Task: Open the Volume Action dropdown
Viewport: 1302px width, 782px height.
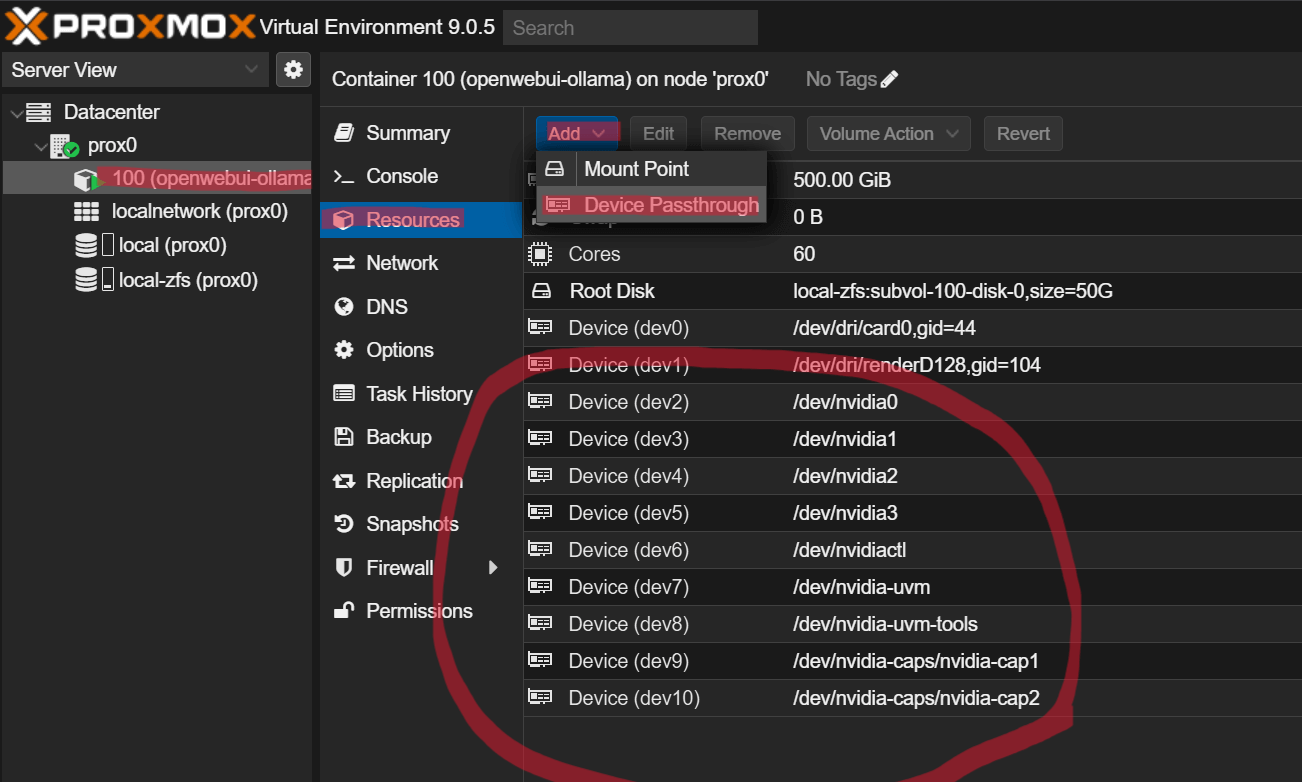Action: (x=889, y=134)
